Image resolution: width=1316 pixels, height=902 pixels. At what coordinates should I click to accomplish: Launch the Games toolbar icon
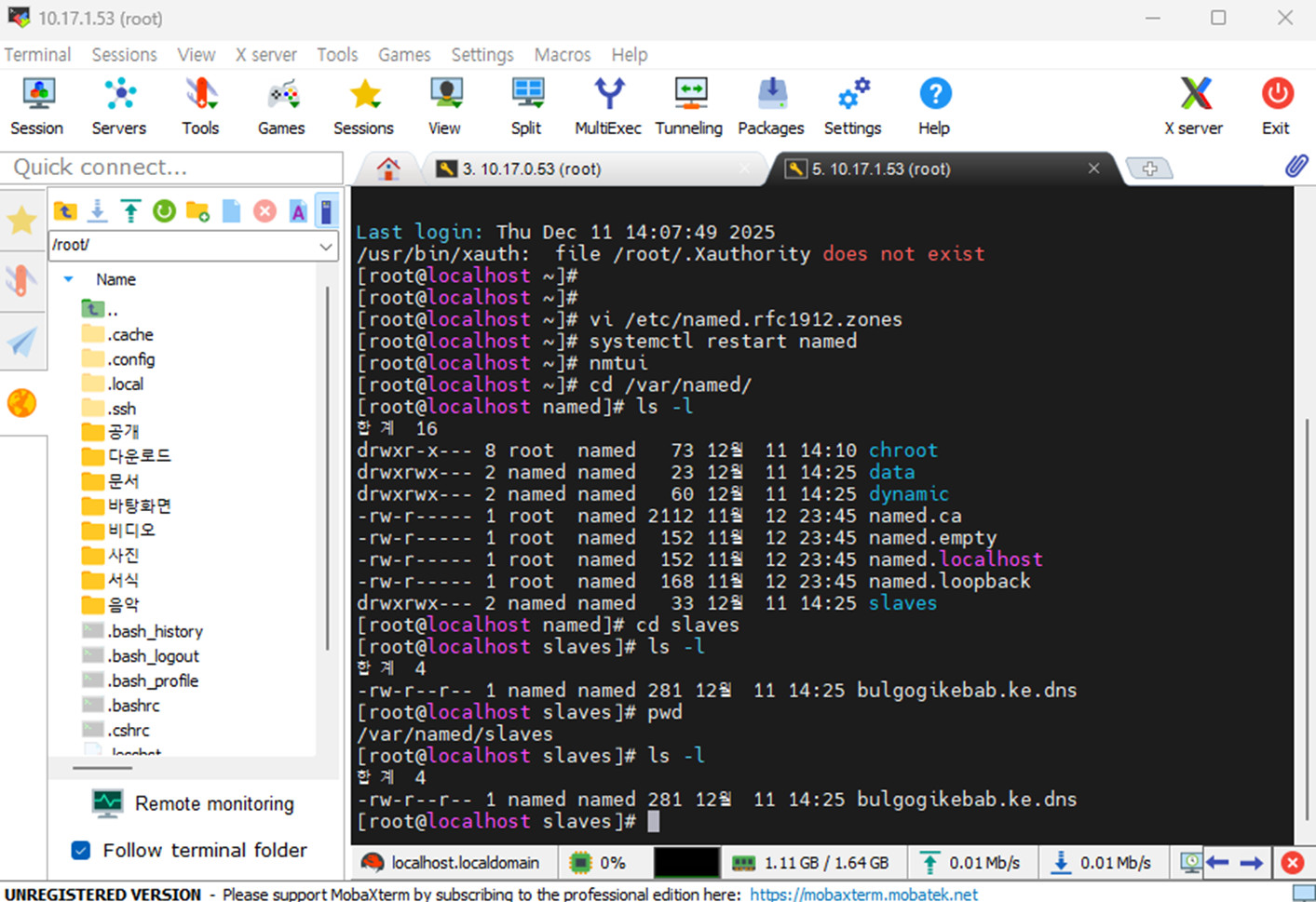click(x=281, y=106)
